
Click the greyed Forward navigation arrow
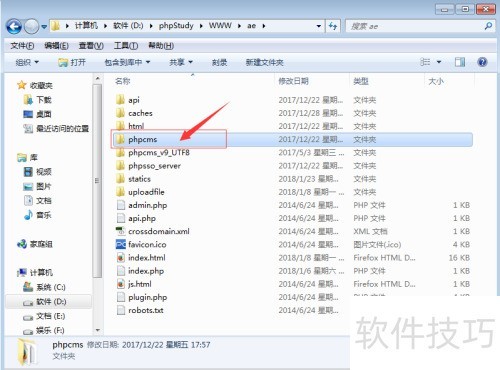pos(31,26)
